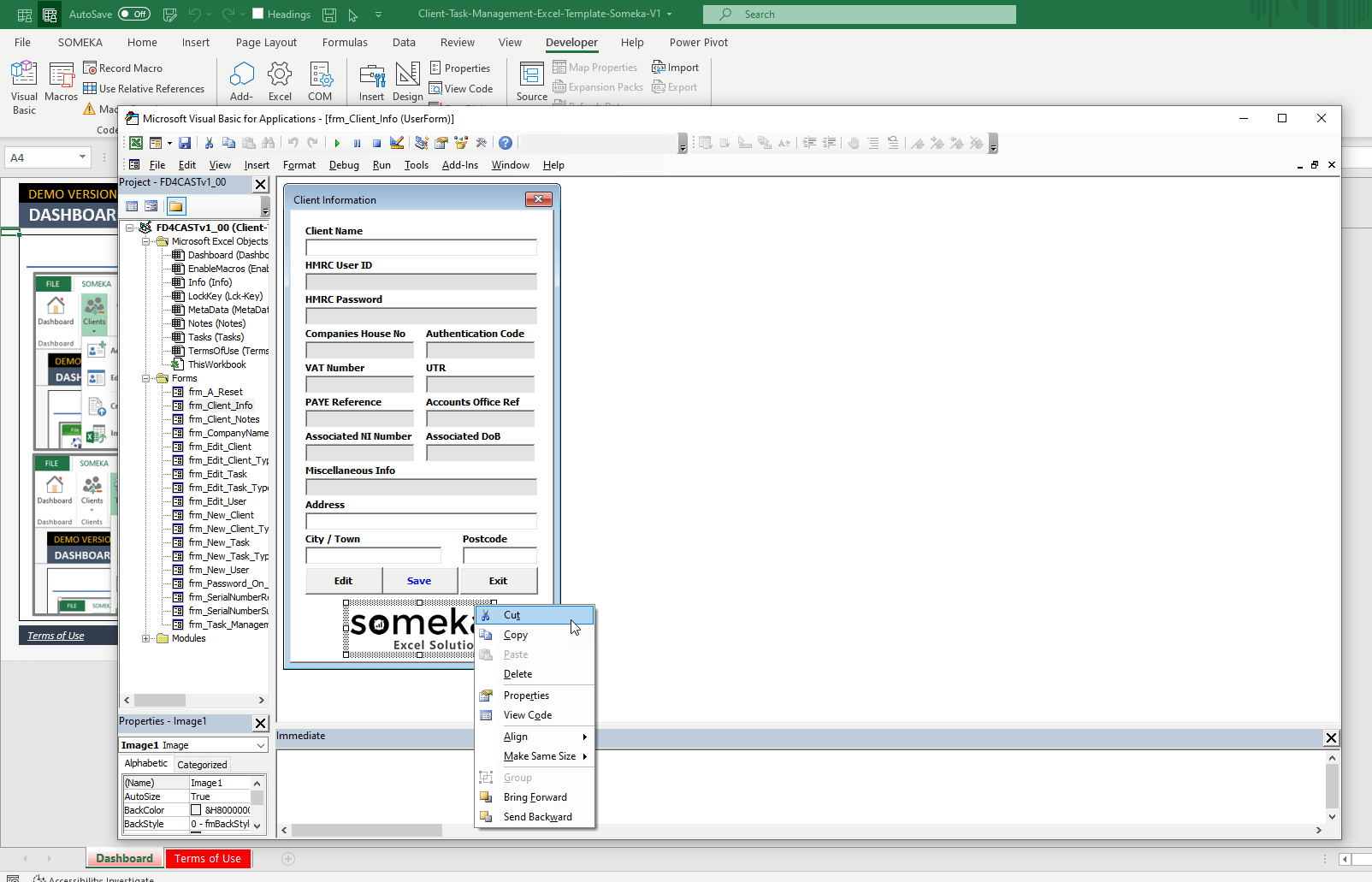Switch to Categorized tab in Properties
This screenshot has width=1372, height=882.
(x=202, y=765)
